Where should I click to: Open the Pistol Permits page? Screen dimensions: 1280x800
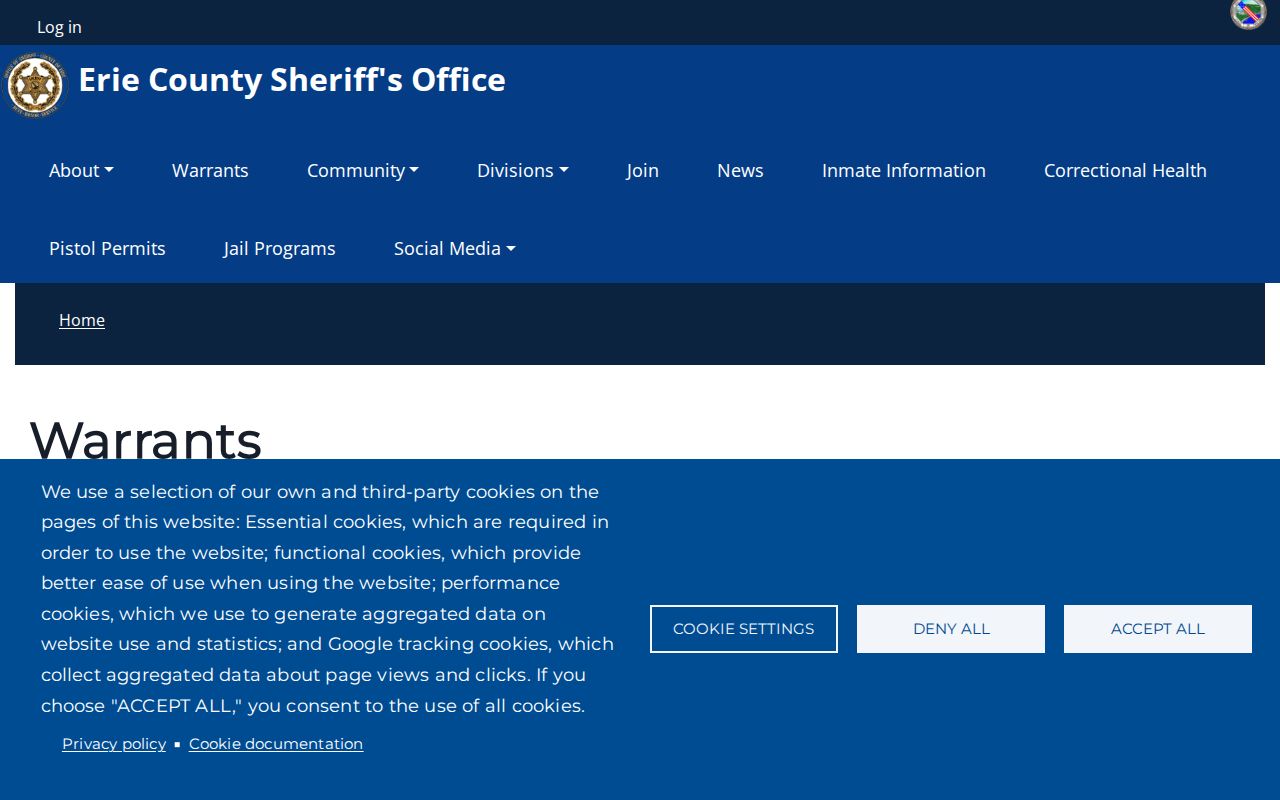click(x=107, y=248)
